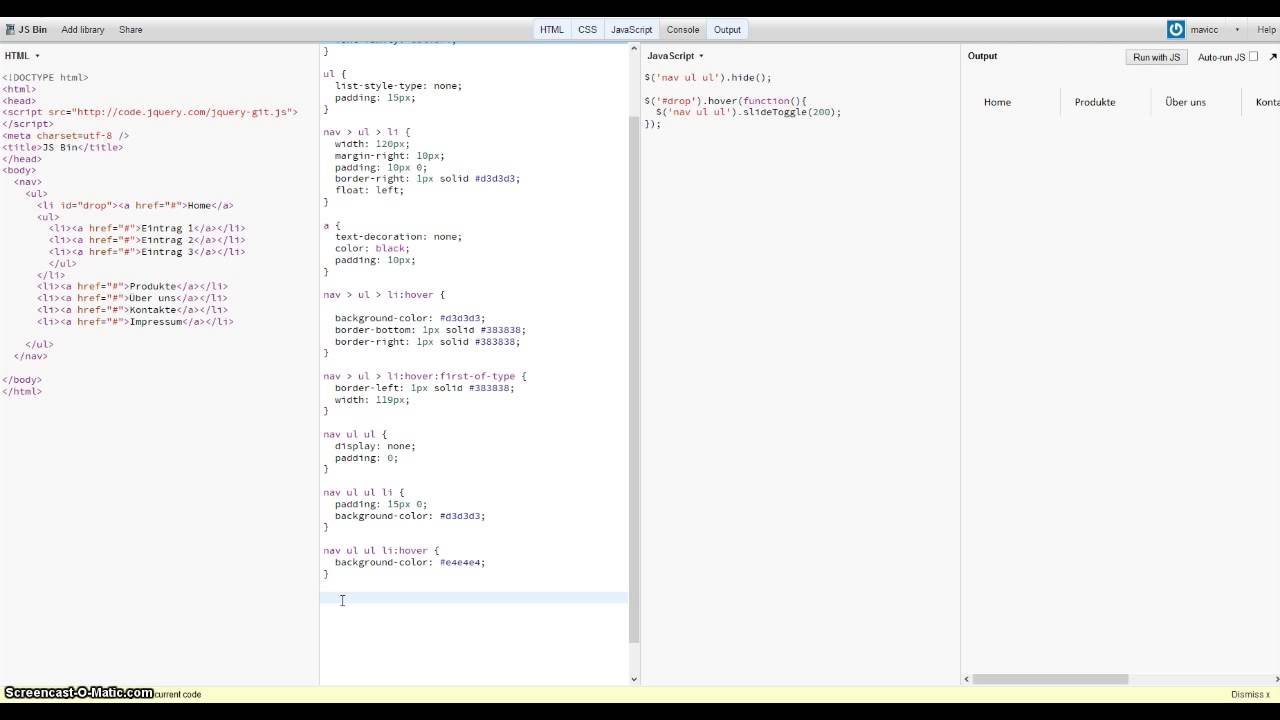Screen dimensions: 1280x720
Task: Click the Produkte list item in HTML
Action: click(x=132, y=287)
